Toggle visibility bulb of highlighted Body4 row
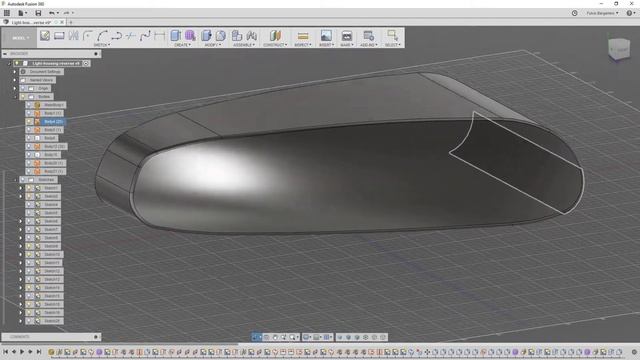 pyautogui.click(x=29, y=122)
